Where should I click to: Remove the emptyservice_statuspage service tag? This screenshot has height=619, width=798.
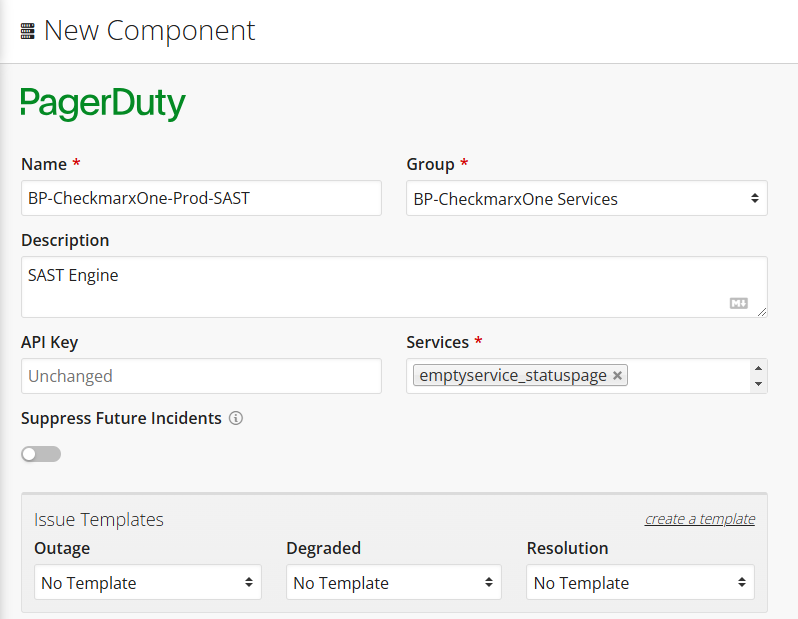tap(617, 376)
